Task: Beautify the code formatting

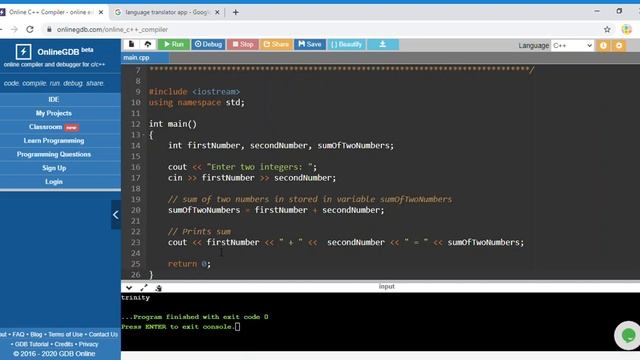Action: (346, 44)
